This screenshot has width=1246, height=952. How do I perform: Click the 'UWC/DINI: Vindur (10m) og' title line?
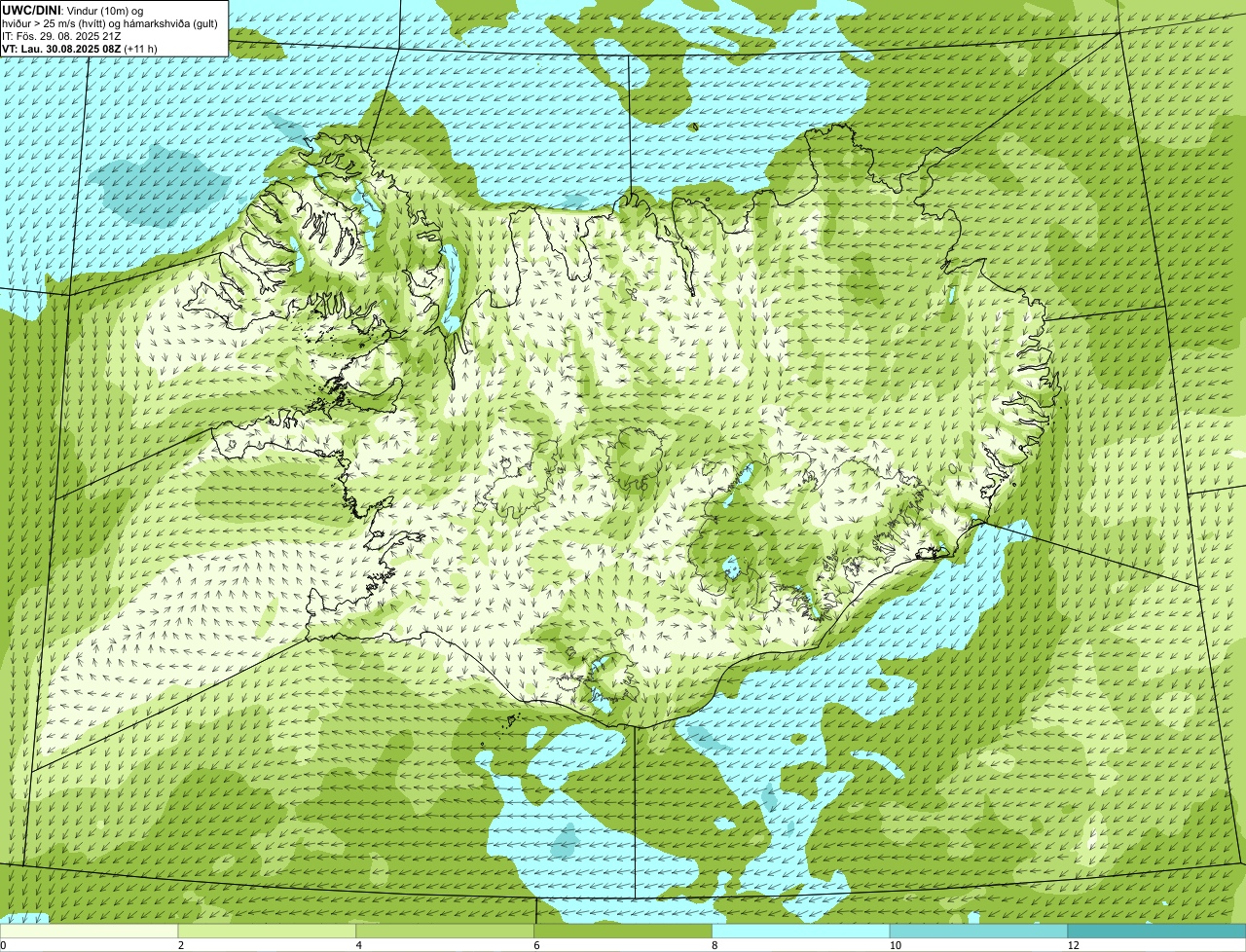[73, 10]
